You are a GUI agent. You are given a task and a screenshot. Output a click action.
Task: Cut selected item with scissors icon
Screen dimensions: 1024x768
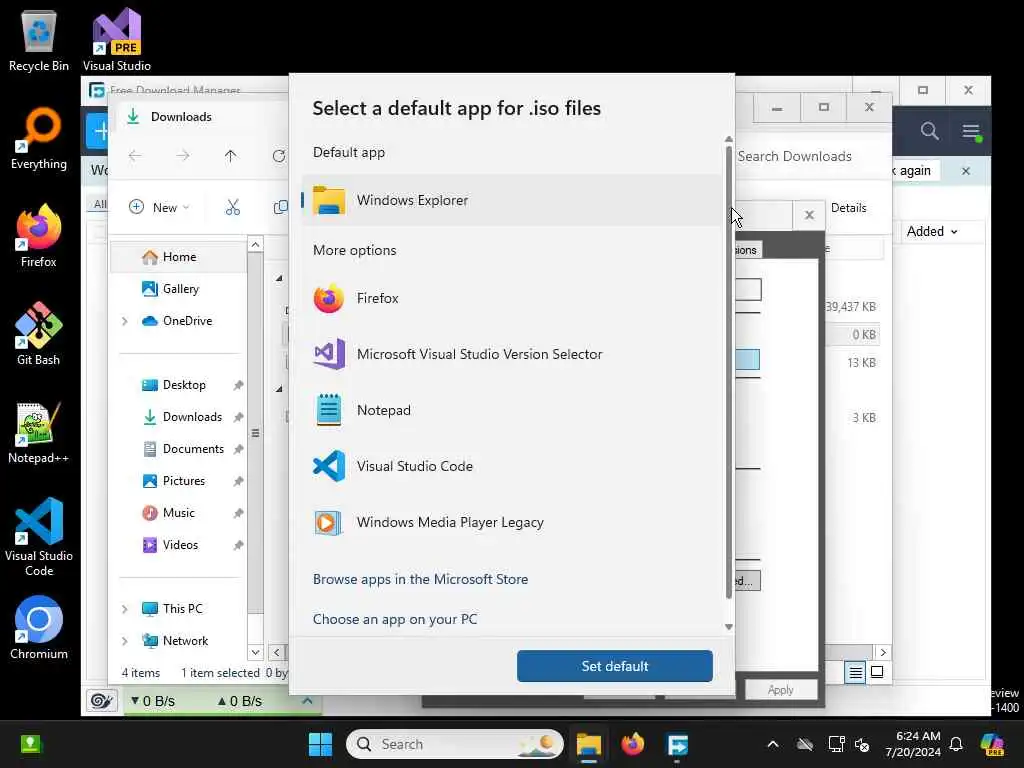tap(233, 207)
